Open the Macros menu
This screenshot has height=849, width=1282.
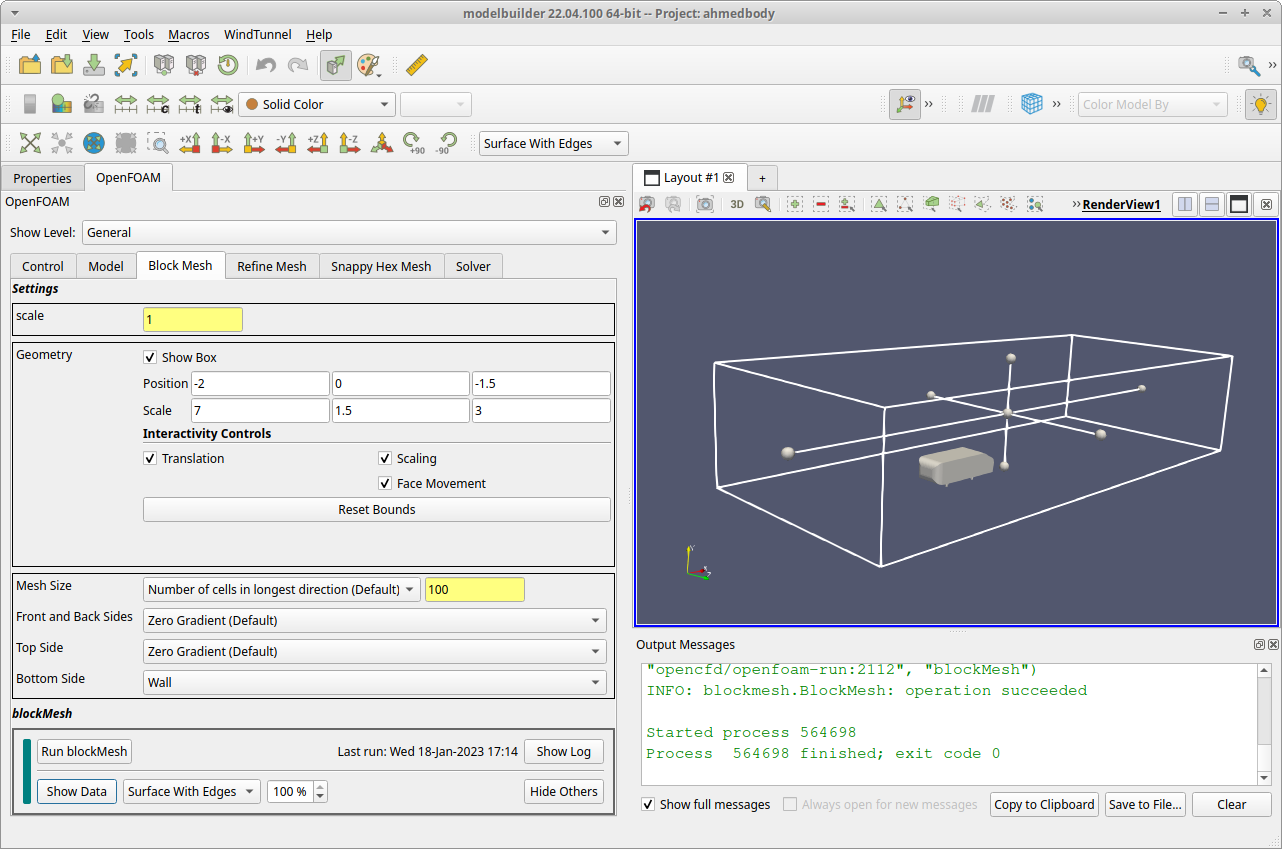[x=189, y=34]
